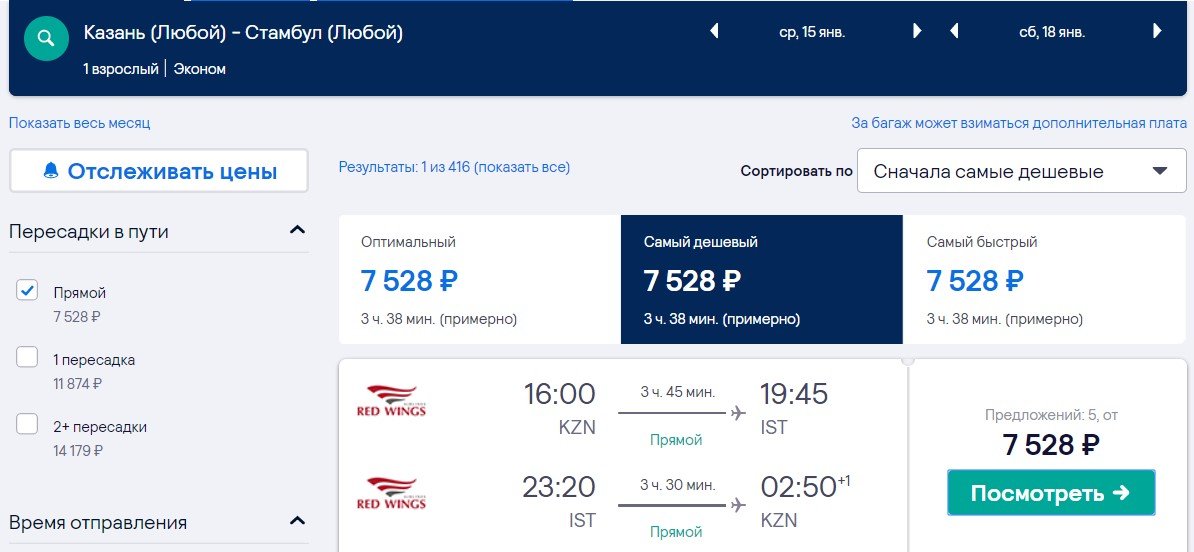Viewport: 1194px width, 552px height.
Task: Click Red Wings logo on return flight
Action: tap(391, 493)
